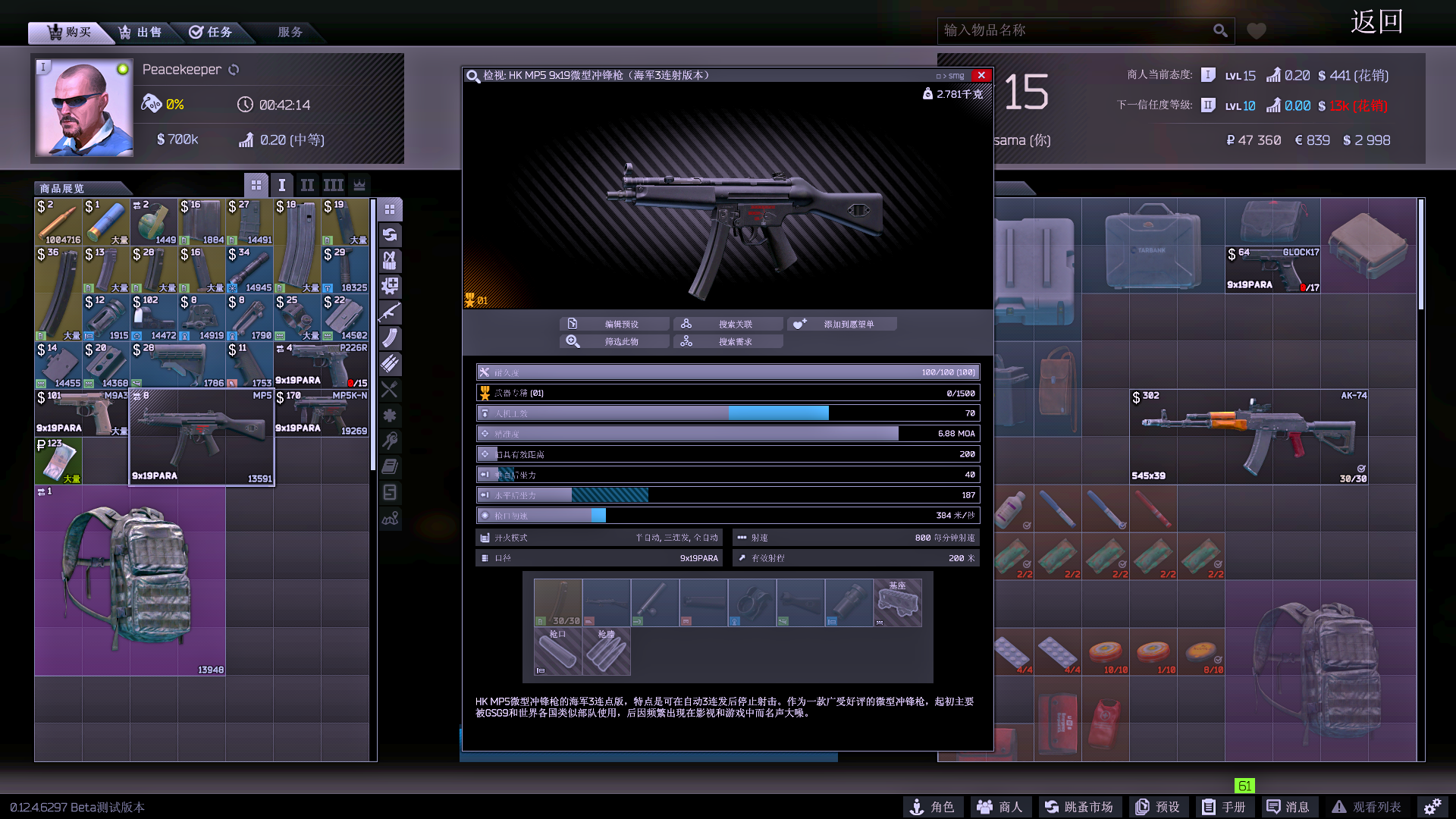This screenshot has height=819, width=1456.
Task: Filter shop by weapon mods gear-plus icon
Action: (390, 287)
